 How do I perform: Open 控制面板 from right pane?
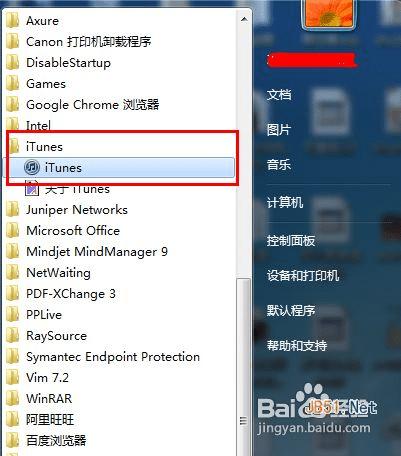291,240
